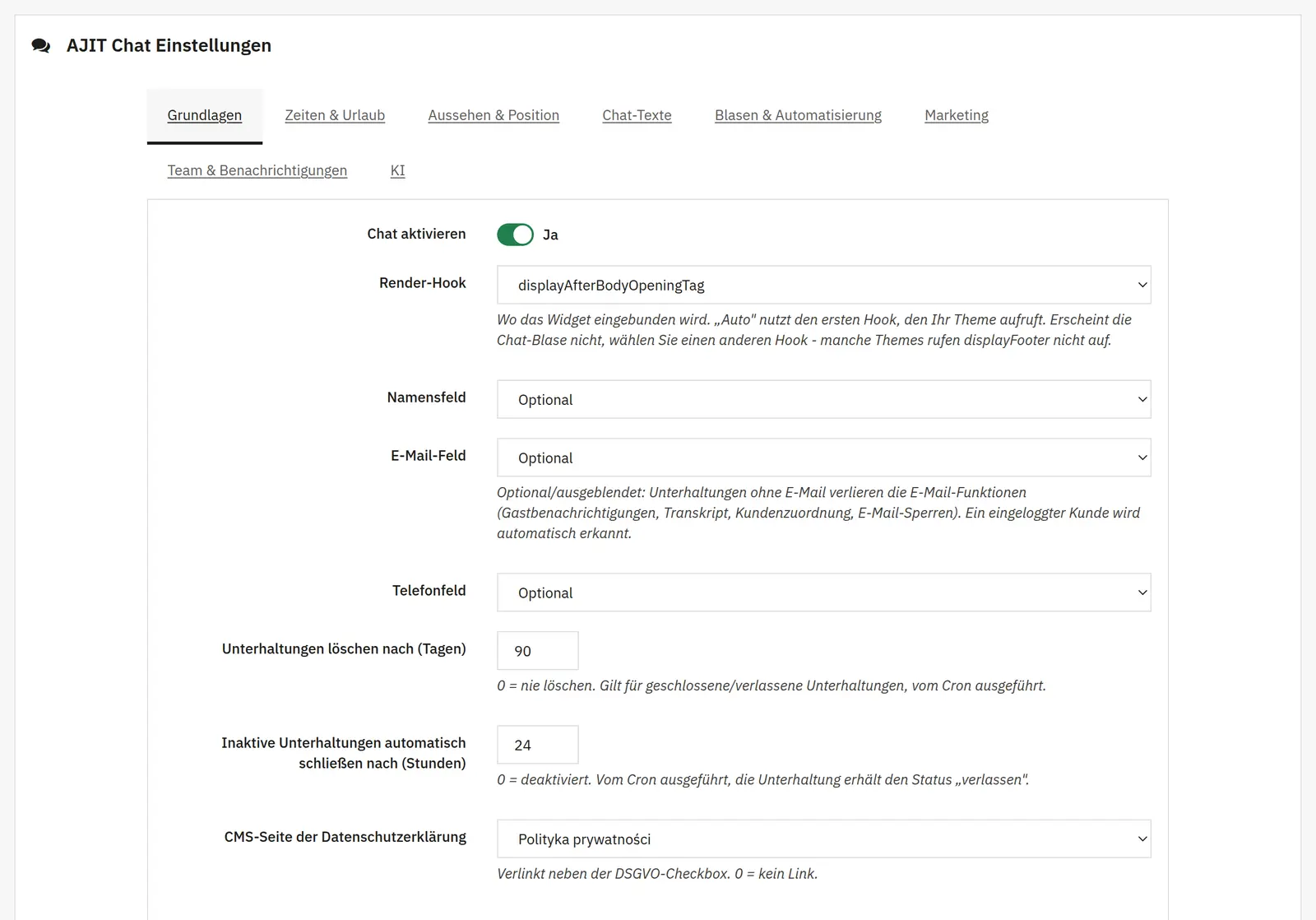Click the Chat aktivieren label
Image resolution: width=1316 pixels, height=920 pixels.
pyautogui.click(x=416, y=234)
